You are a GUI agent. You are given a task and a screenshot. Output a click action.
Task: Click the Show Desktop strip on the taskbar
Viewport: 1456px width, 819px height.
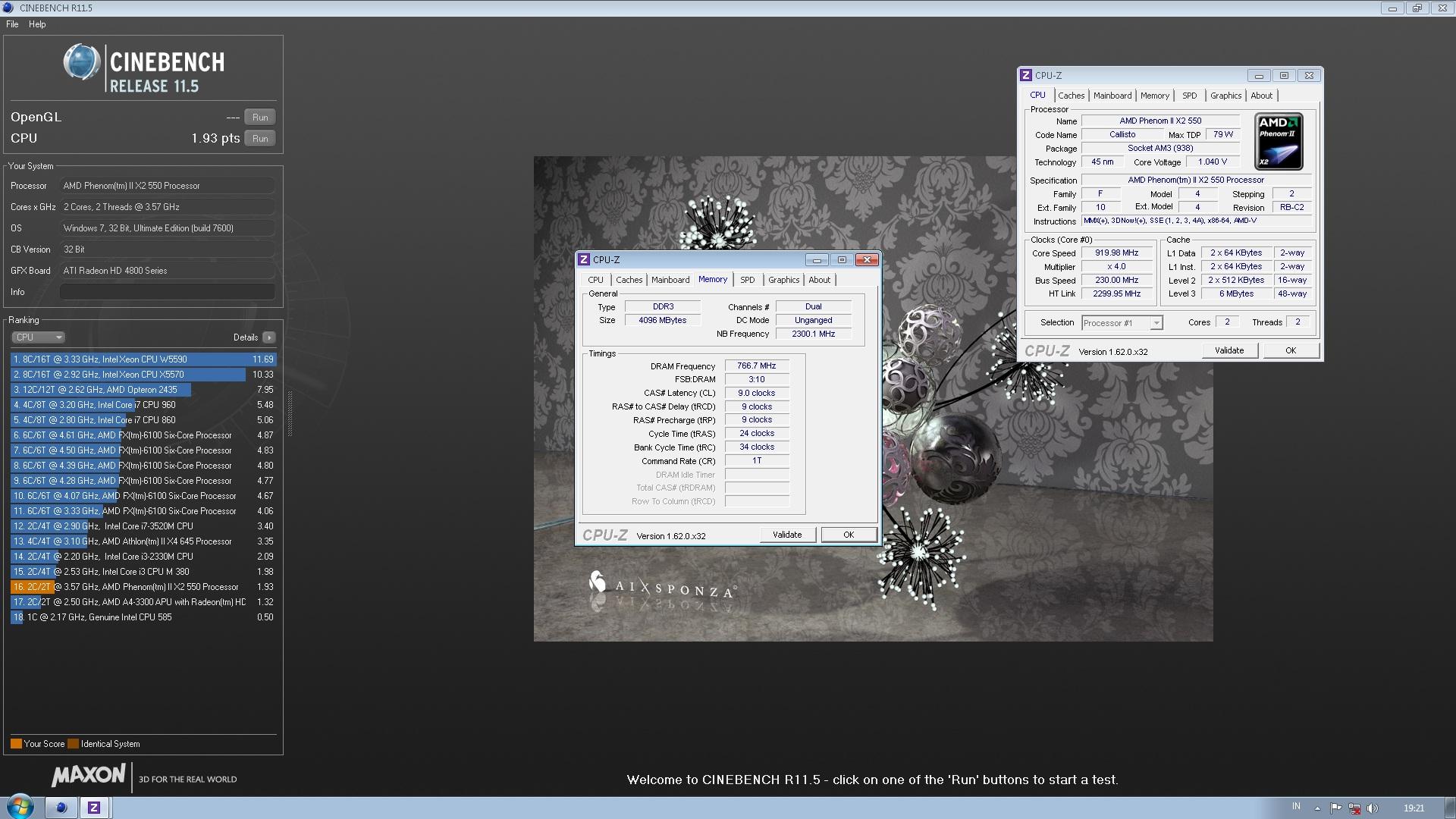coord(1451,808)
